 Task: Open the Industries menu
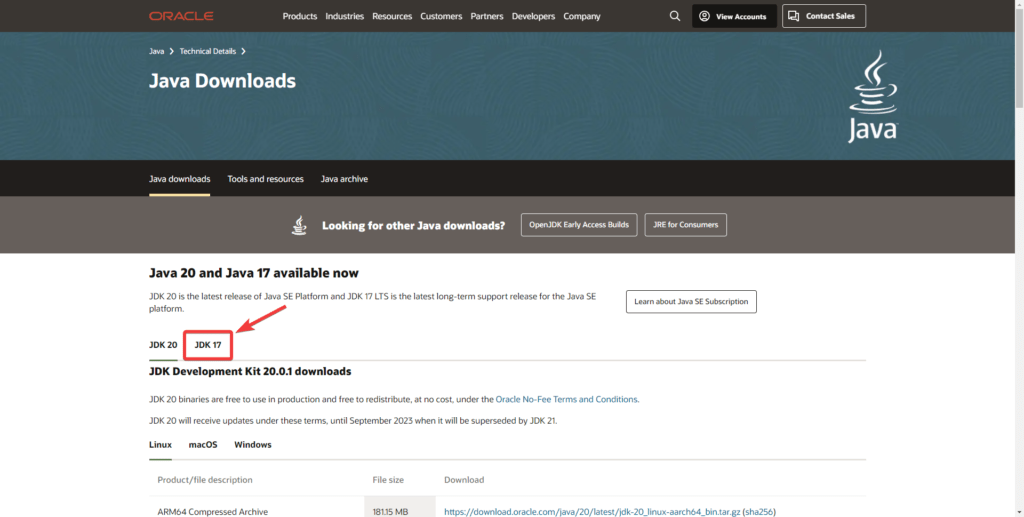tap(344, 16)
